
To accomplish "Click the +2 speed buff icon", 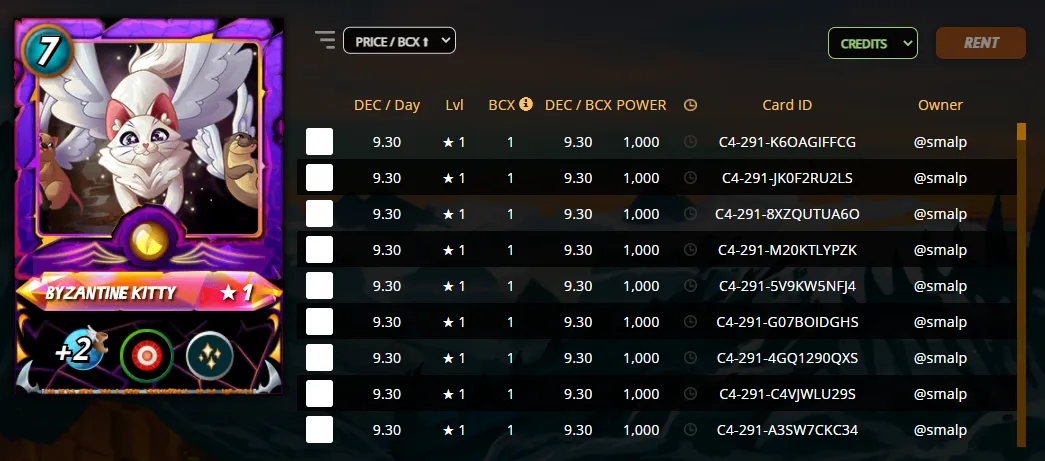I will click(x=79, y=349).
